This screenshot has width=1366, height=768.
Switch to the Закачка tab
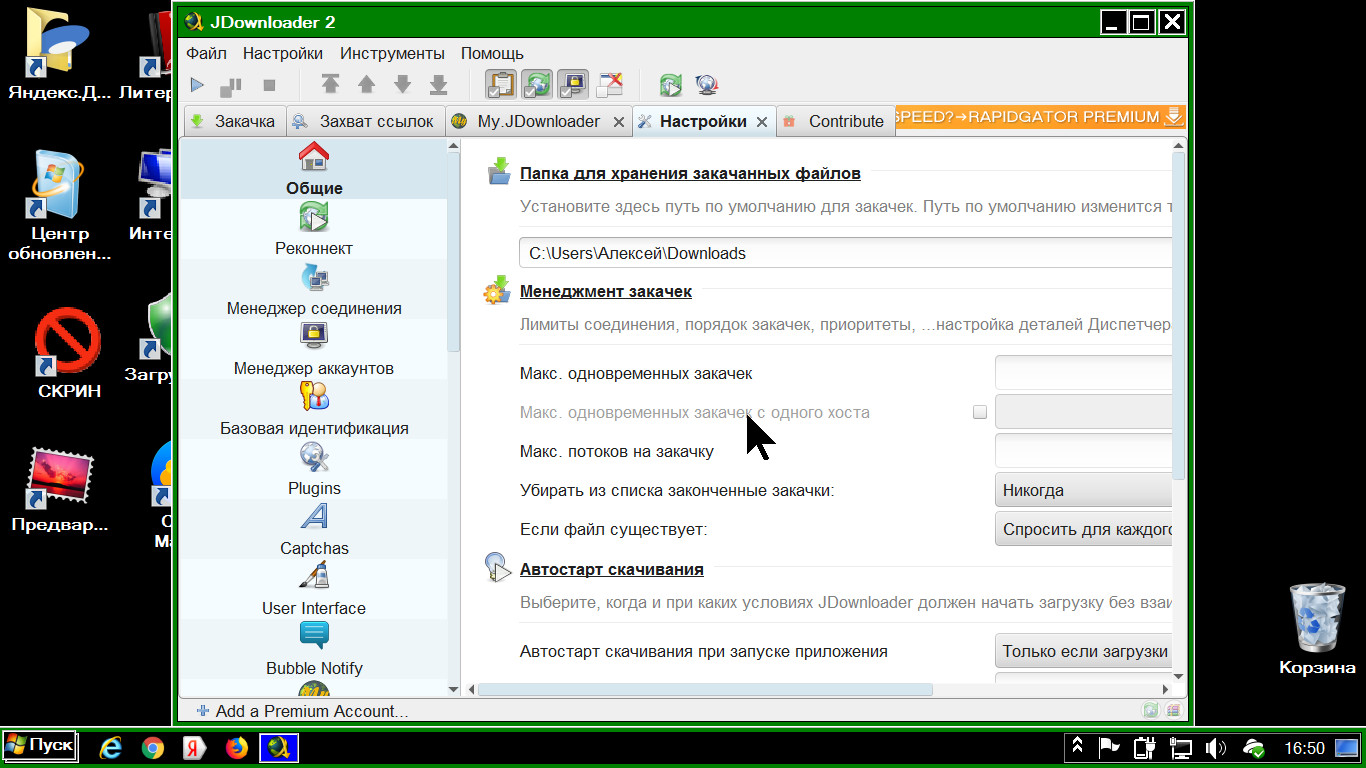point(233,121)
